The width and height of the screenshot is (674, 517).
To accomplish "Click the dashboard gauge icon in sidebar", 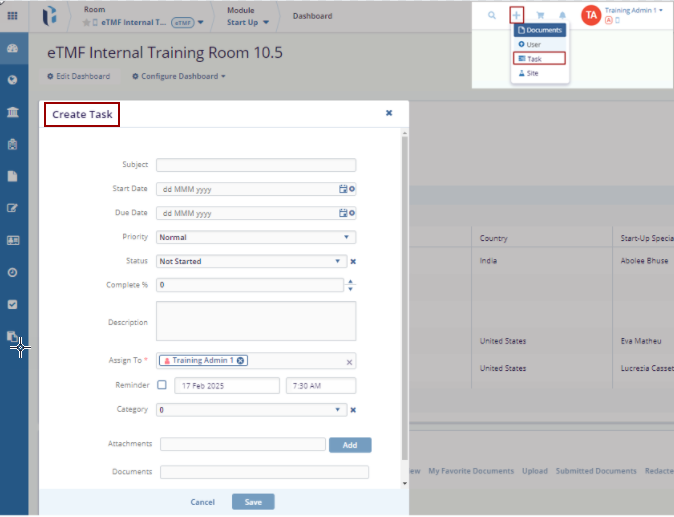I will (13, 49).
